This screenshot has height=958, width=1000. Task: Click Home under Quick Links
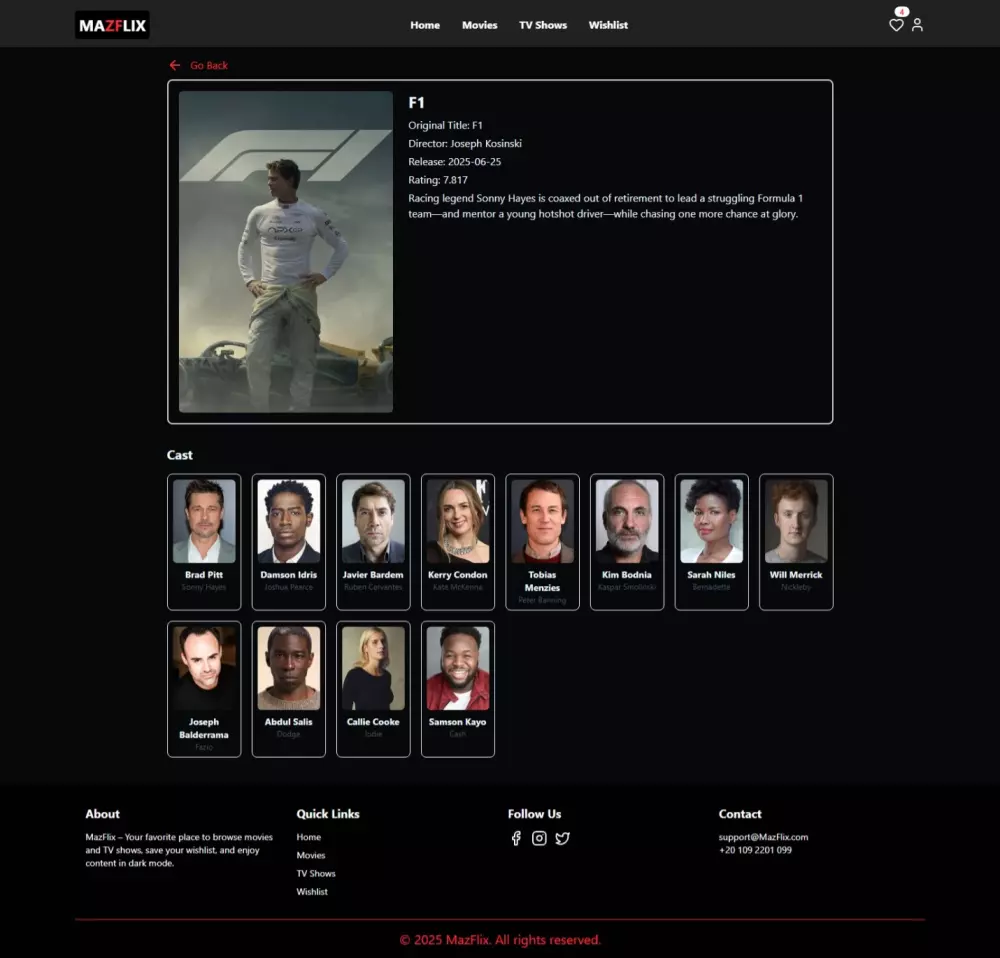[309, 837]
